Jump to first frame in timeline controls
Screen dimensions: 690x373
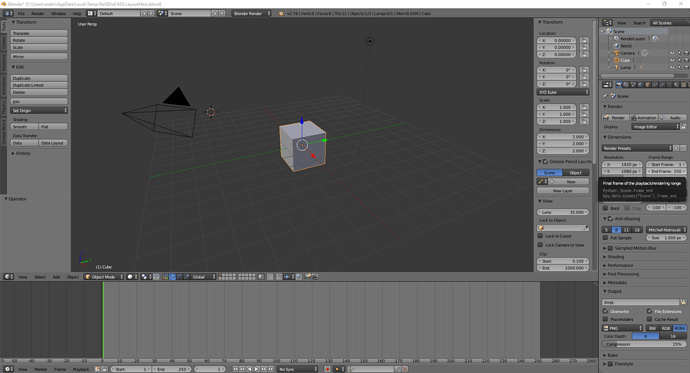click(x=236, y=369)
